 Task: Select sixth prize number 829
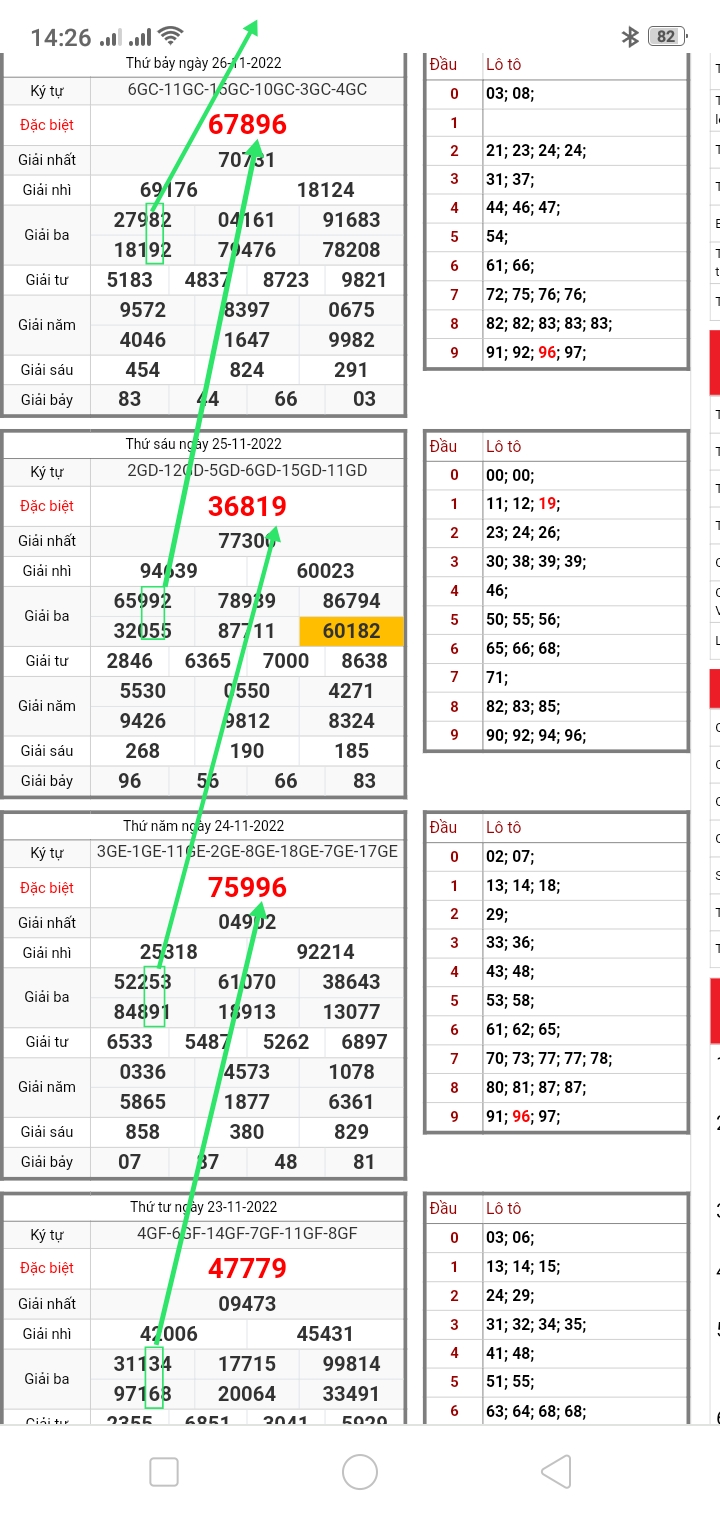[x=351, y=1132]
